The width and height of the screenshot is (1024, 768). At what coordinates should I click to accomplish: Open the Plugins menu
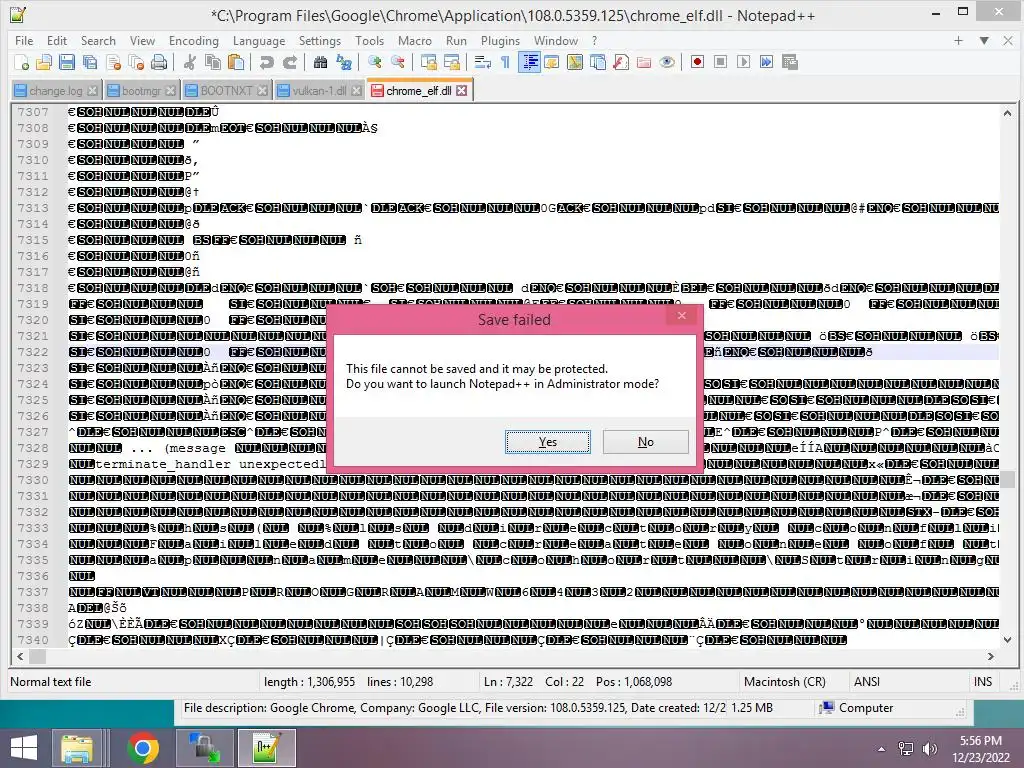[500, 40]
